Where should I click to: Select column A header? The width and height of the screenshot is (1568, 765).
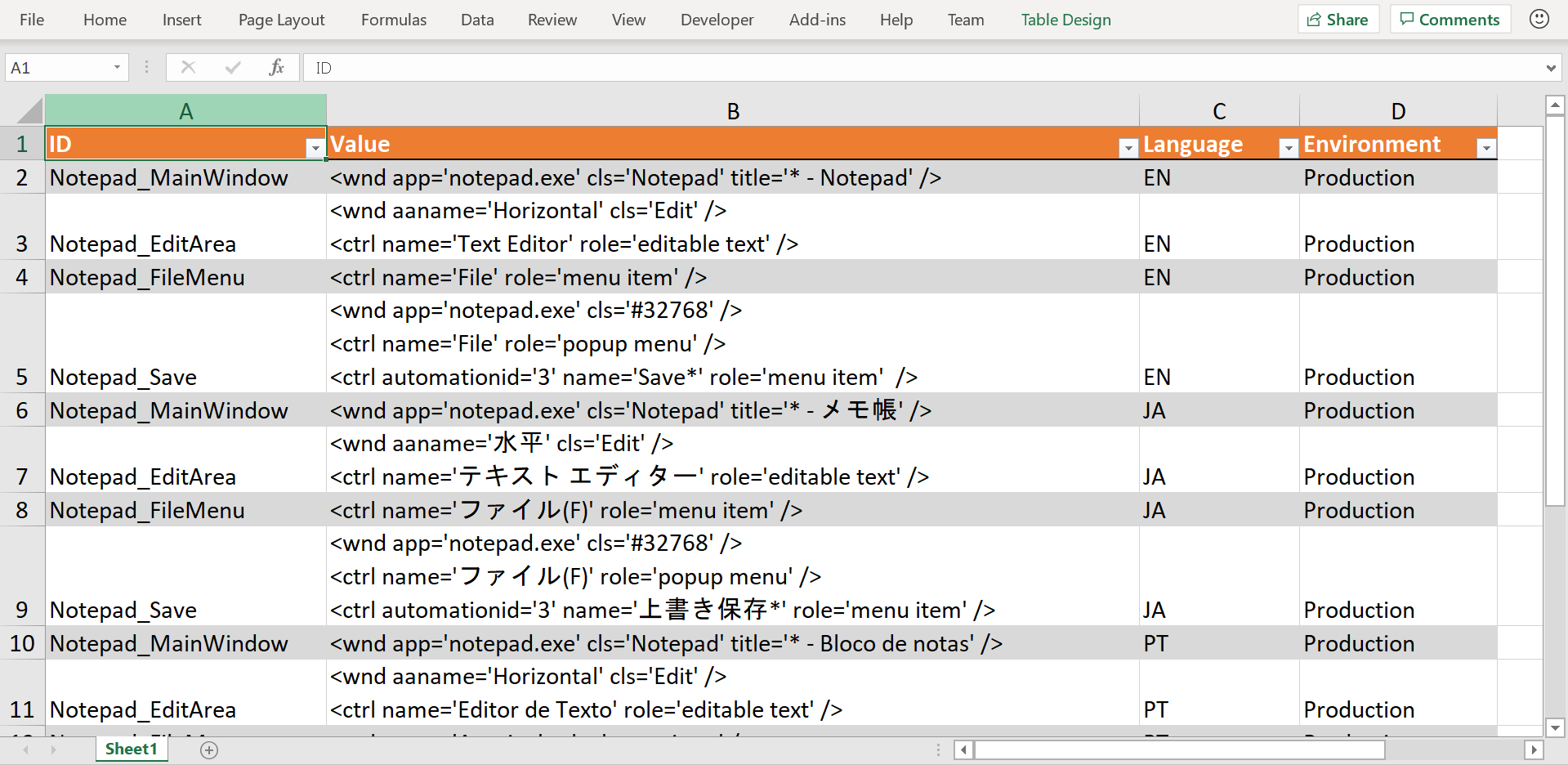click(185, 110)
